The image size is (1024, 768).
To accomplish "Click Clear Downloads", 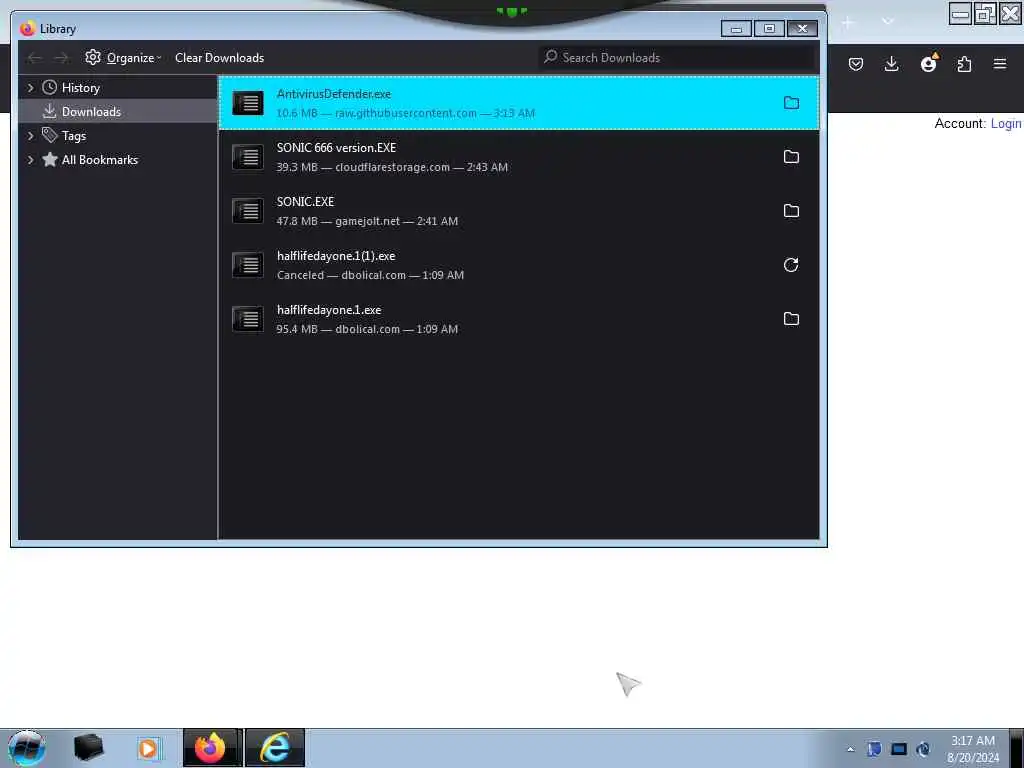I will (x=219, y=57).
